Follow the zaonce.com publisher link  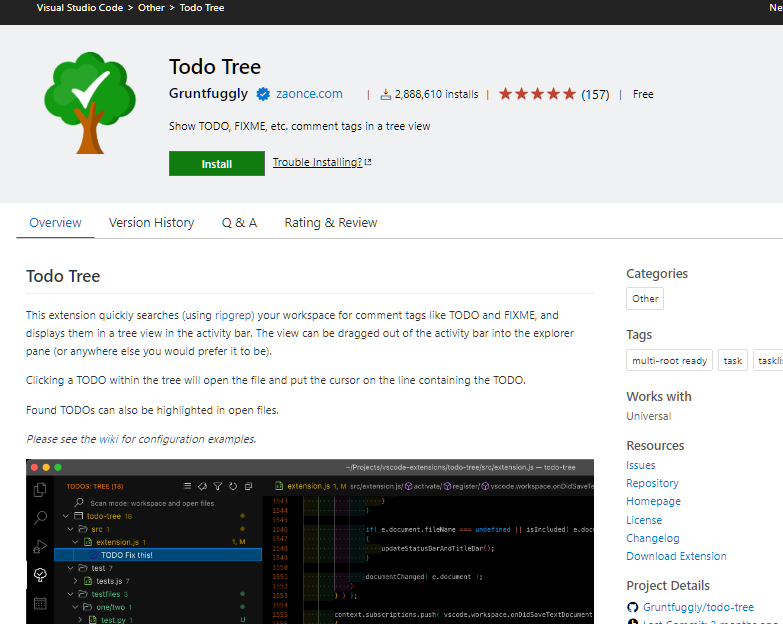[309, 94]
